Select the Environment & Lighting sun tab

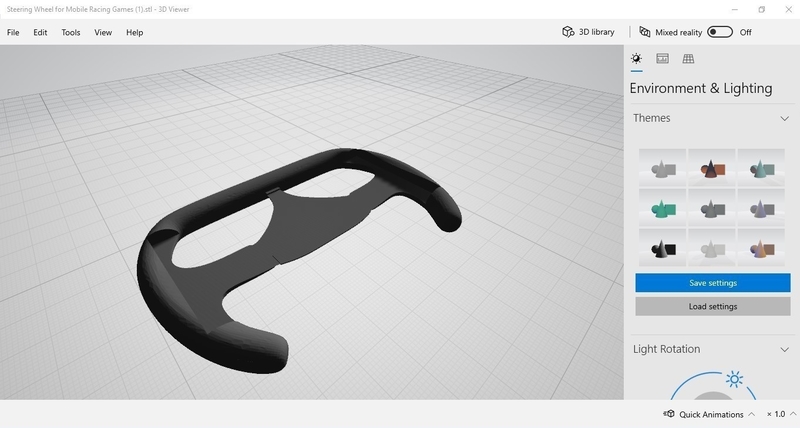click(636, 58)
